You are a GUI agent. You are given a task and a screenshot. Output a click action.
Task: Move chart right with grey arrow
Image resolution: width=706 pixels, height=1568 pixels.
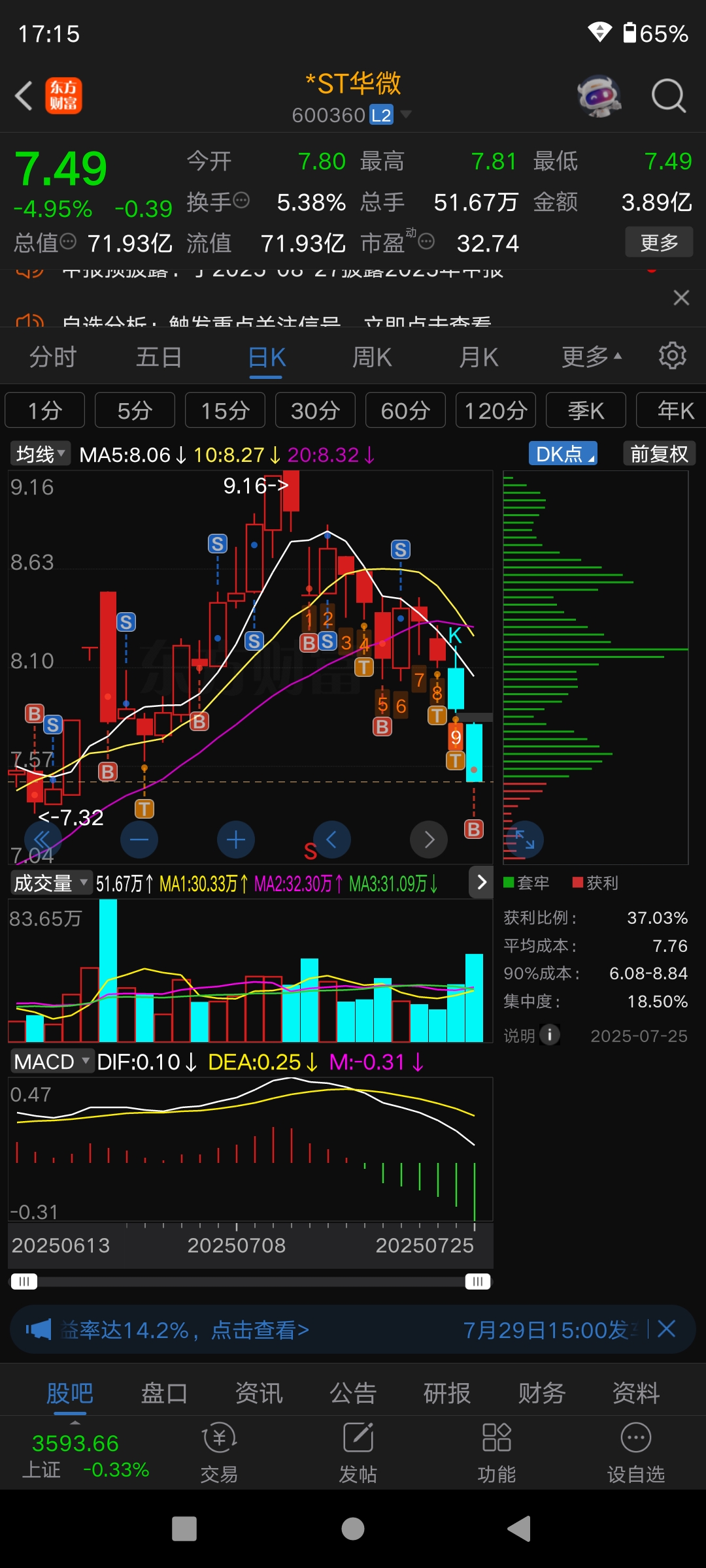429,840
